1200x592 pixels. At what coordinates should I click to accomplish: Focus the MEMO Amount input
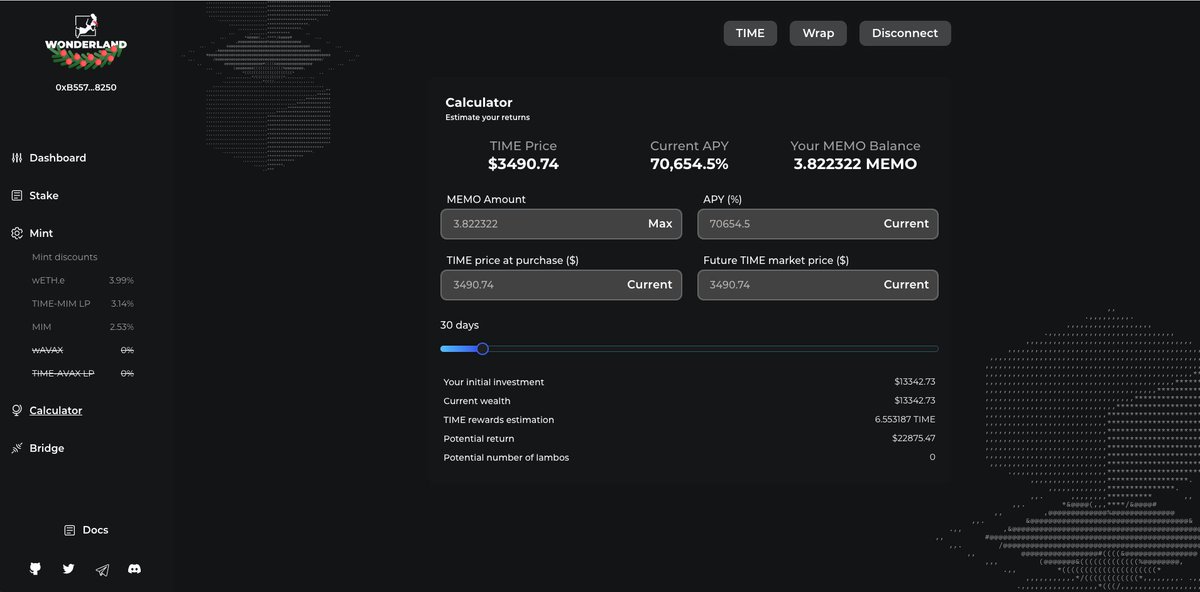pos(561,224)
